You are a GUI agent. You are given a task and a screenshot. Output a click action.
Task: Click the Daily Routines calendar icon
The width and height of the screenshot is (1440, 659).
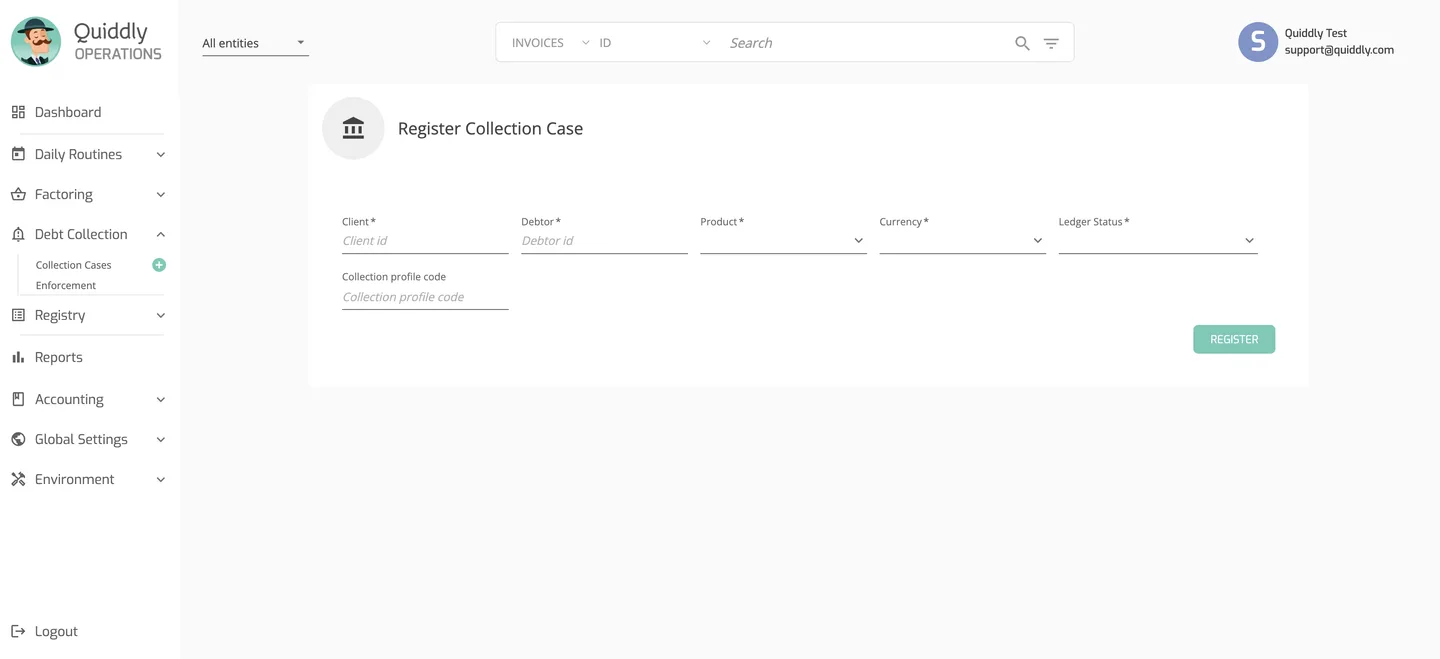(x=18, y=154)
